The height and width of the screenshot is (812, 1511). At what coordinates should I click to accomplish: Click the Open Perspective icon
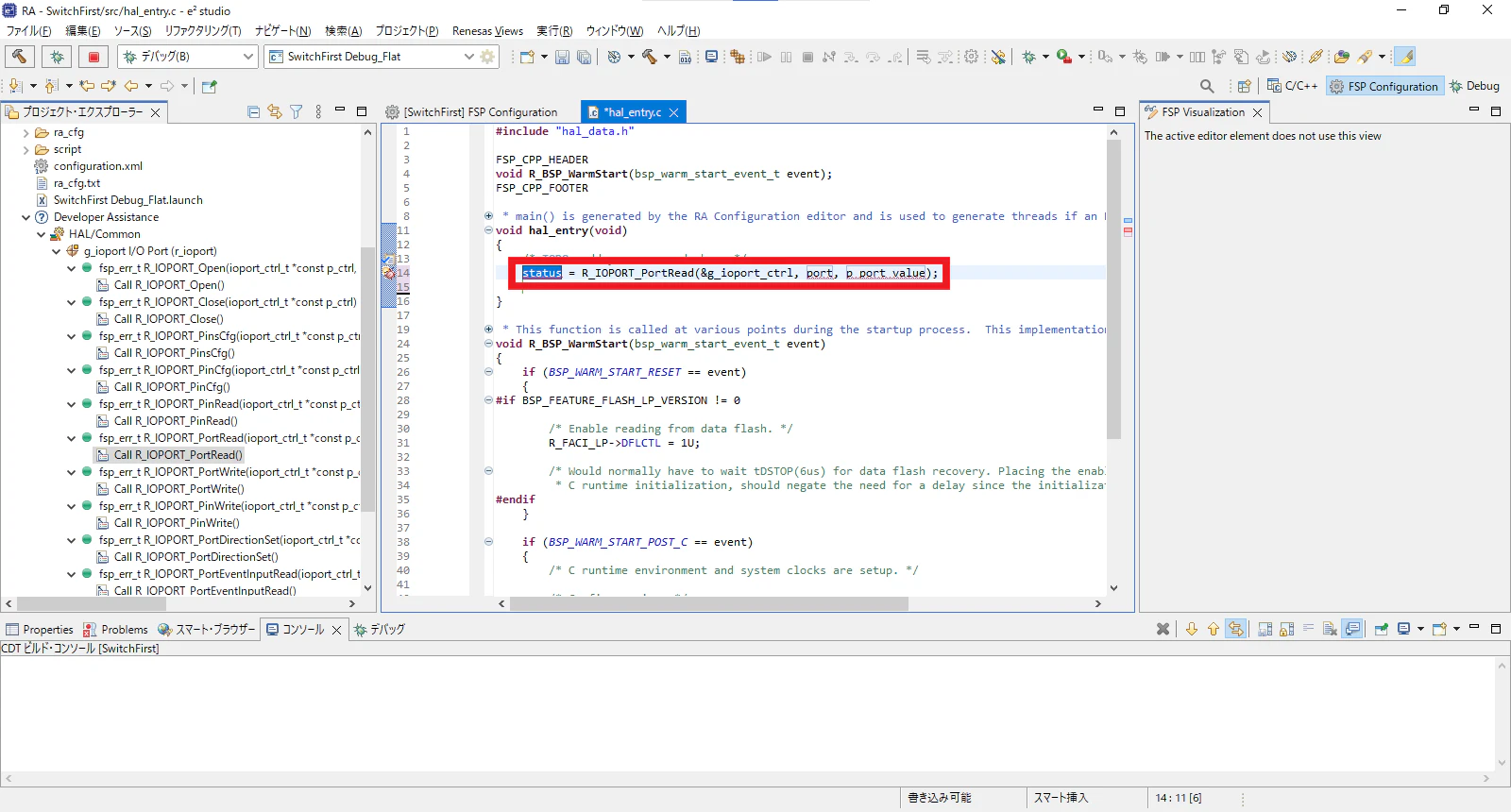click(x=1245, y=86)
